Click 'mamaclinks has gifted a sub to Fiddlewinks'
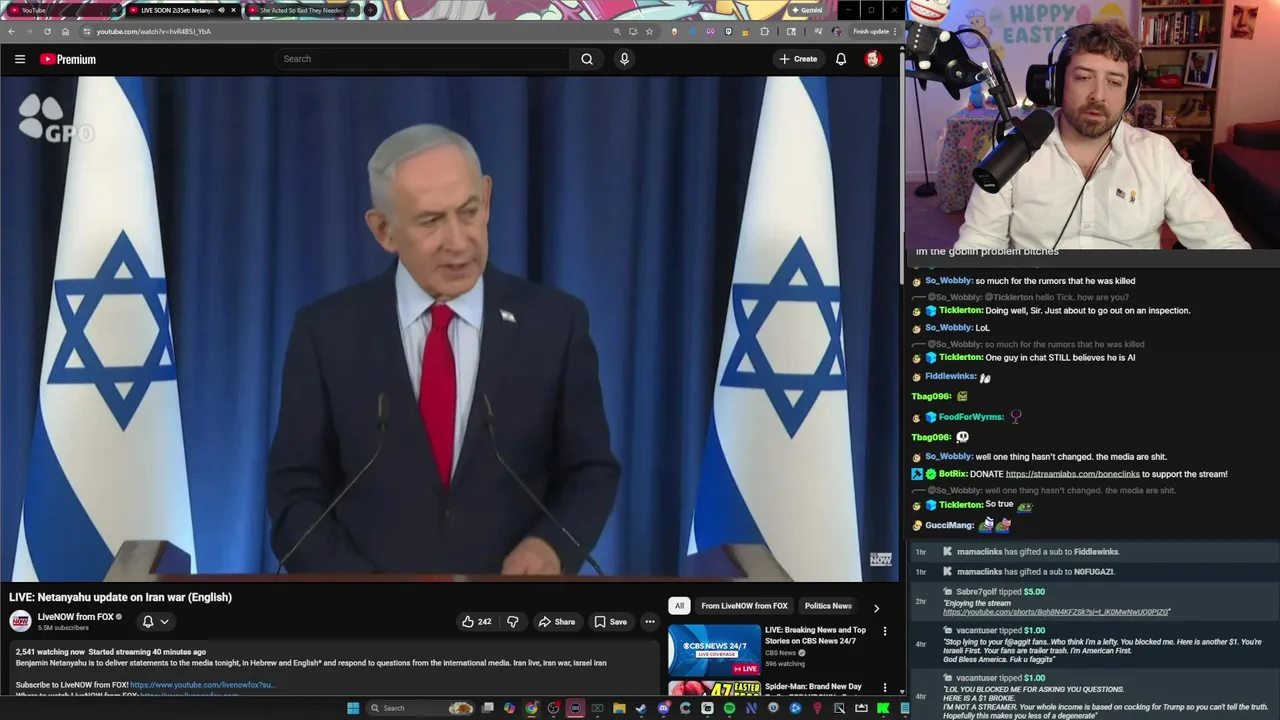1280x720 pixels. tap(1037, 552)
